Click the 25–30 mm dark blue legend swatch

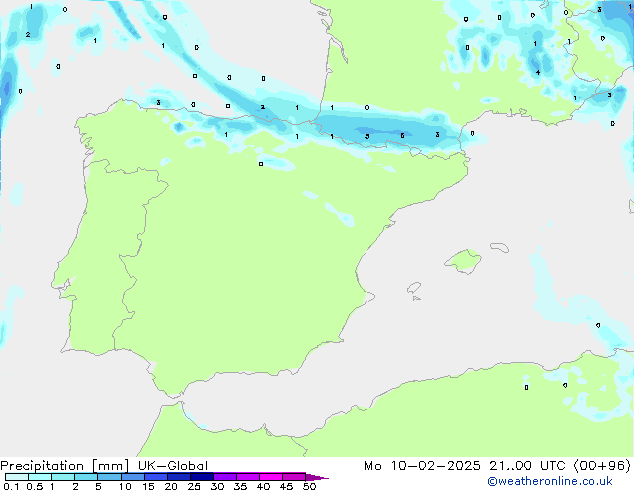[201, 477]
